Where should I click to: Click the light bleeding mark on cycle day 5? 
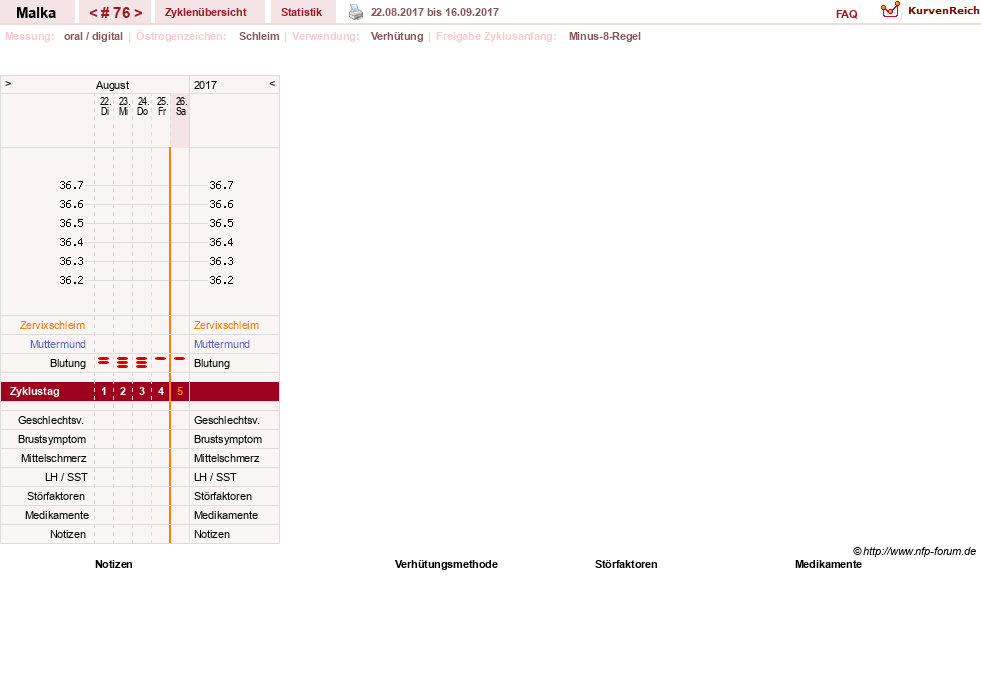(180, 358)
